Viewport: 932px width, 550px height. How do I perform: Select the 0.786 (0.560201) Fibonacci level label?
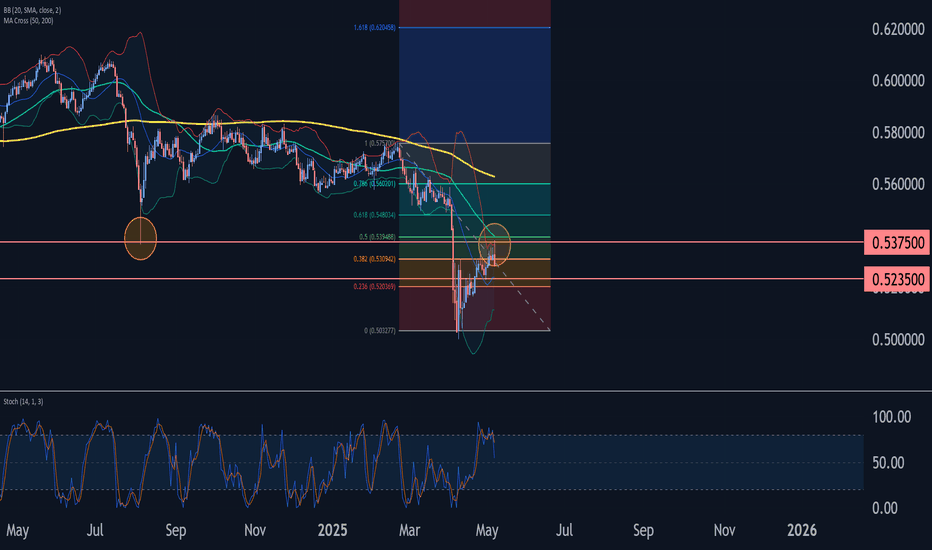tap(374, 184)
